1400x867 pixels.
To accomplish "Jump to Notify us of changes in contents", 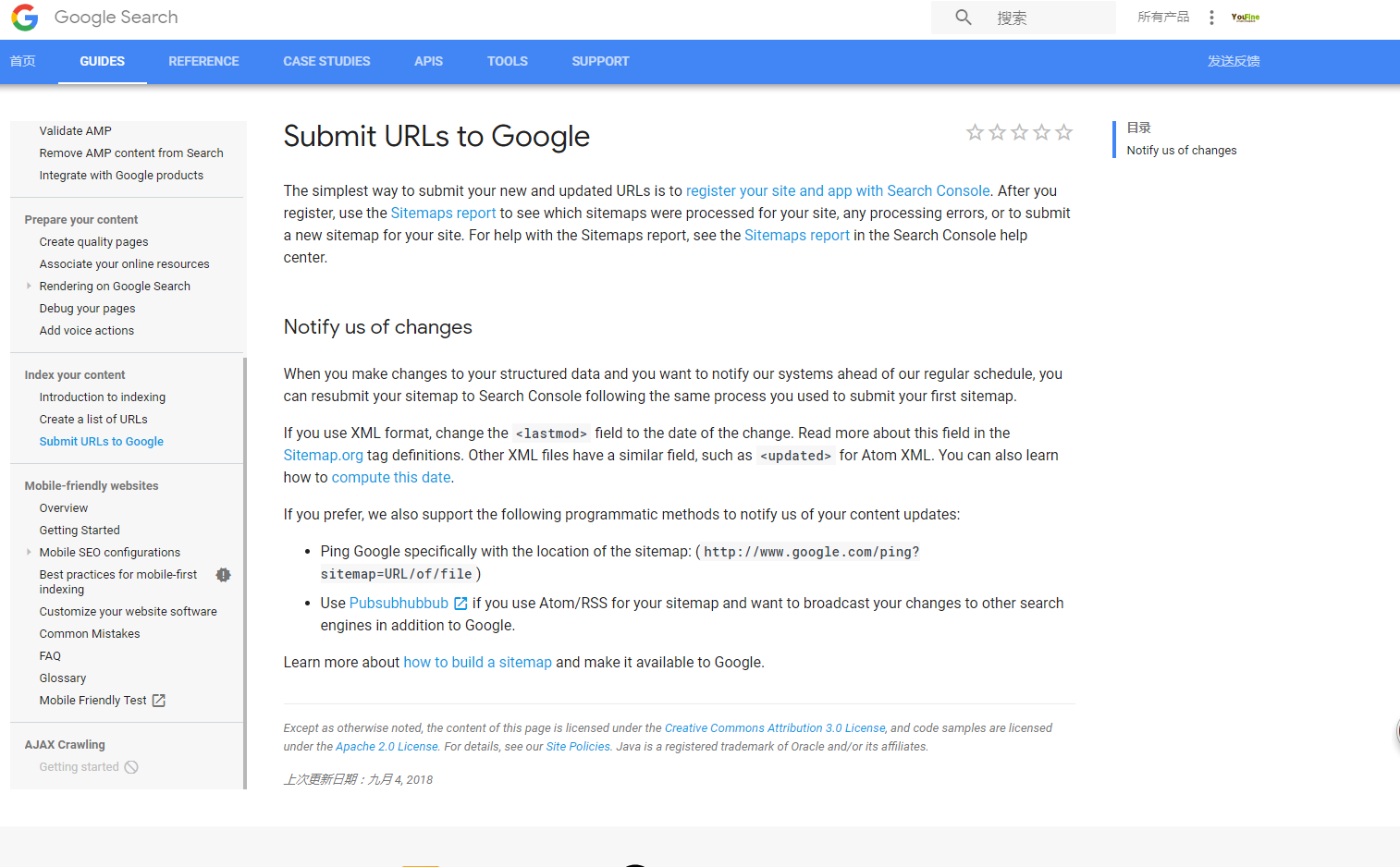I will point(1182,151).
